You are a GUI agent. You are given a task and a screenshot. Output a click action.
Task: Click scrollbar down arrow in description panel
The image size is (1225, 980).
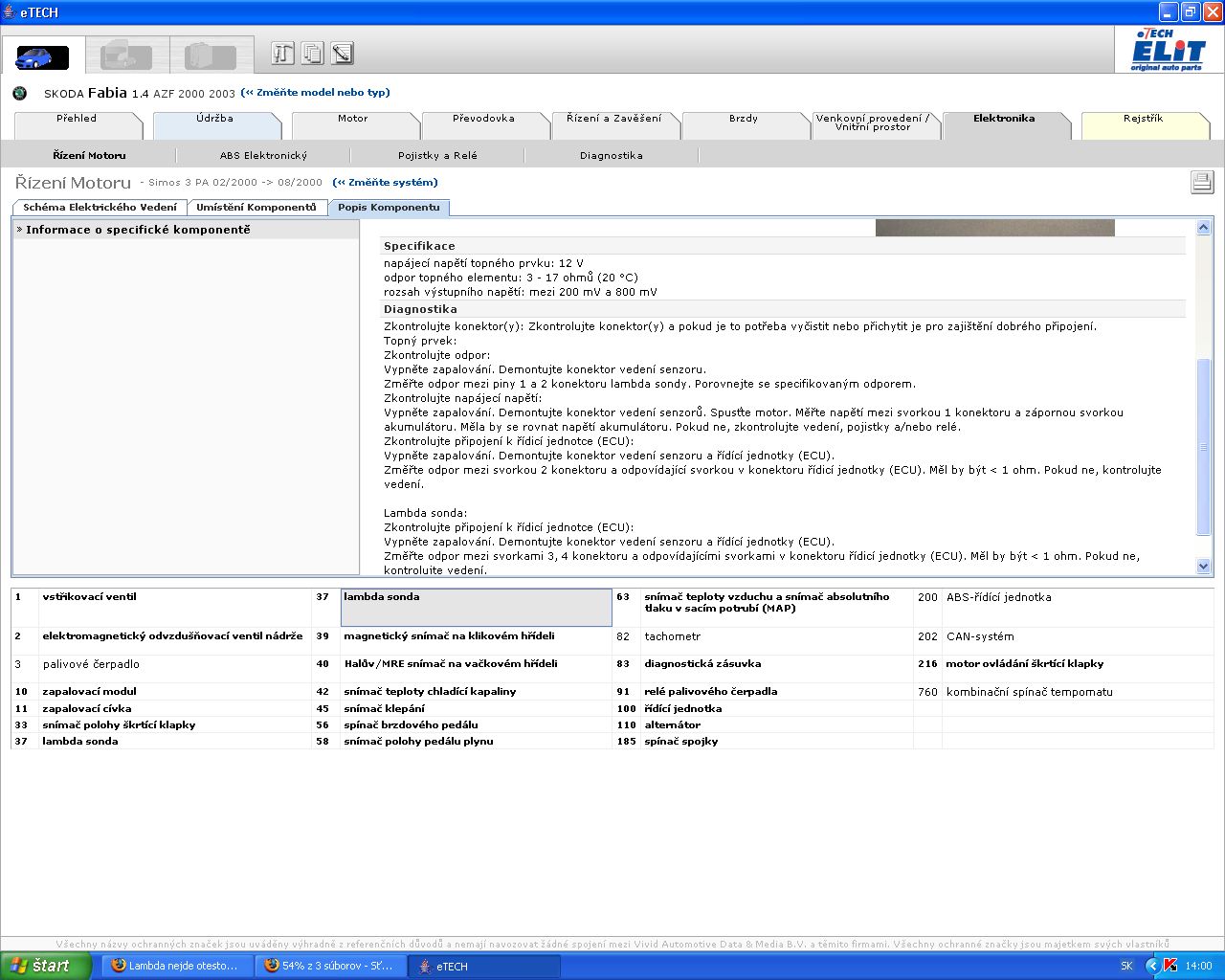point(1204,567)
